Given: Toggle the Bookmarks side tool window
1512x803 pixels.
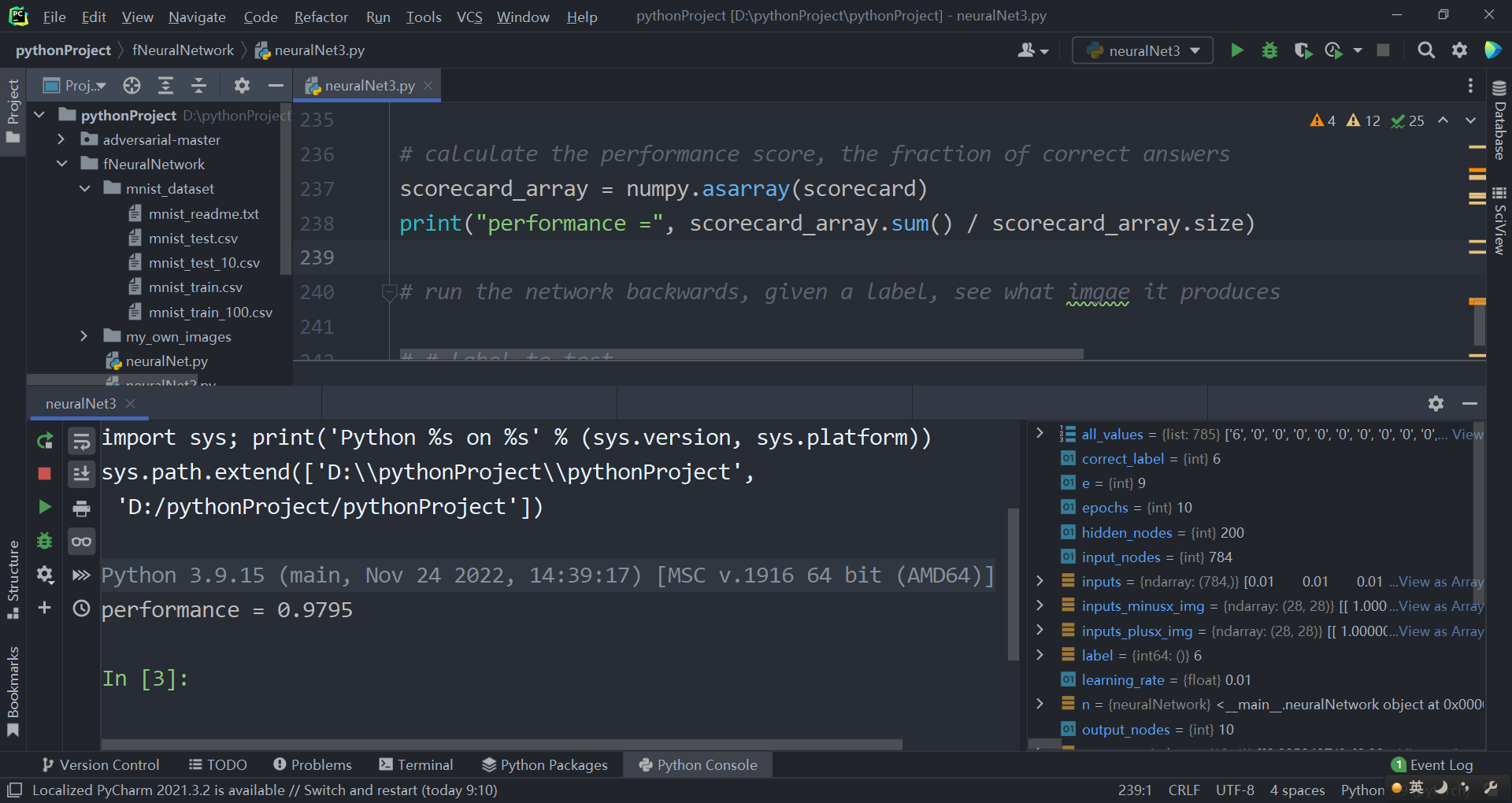Looking at the screenshot, I should [13, 690].
